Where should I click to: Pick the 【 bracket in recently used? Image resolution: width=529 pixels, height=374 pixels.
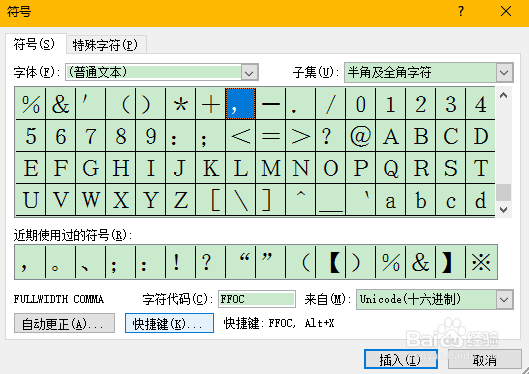330,262
